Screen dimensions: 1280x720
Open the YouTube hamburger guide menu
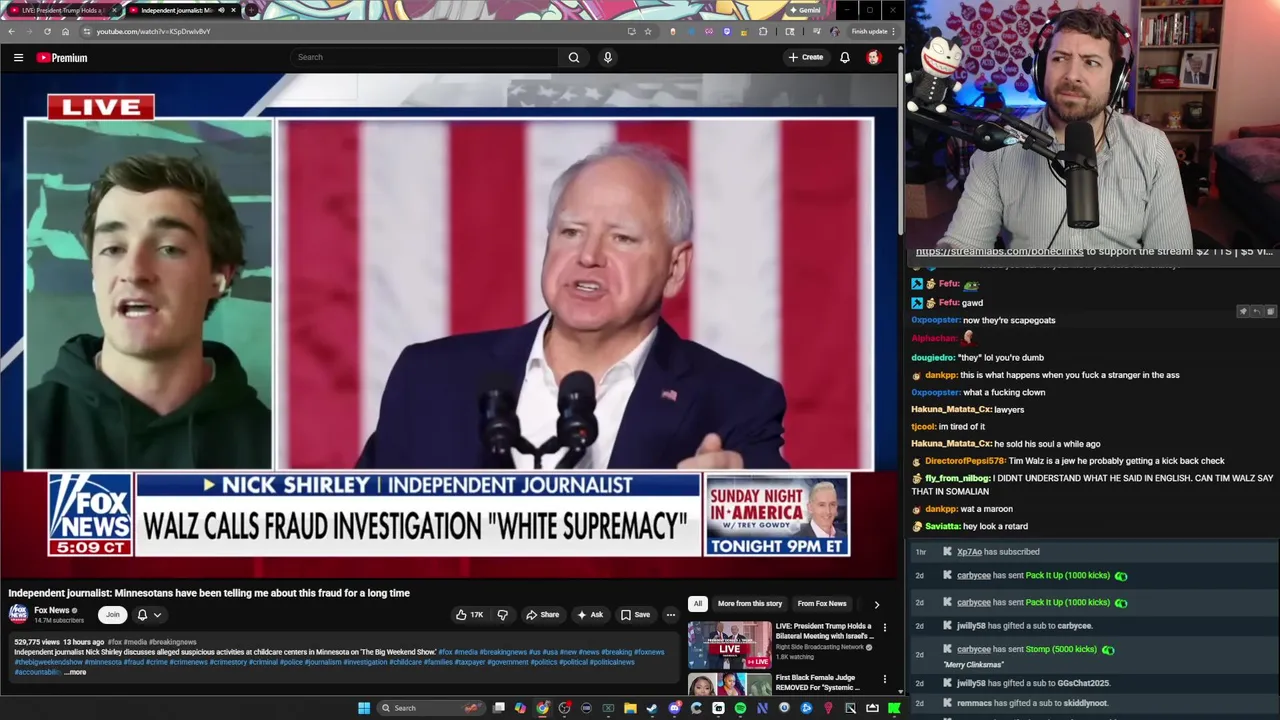18,58
